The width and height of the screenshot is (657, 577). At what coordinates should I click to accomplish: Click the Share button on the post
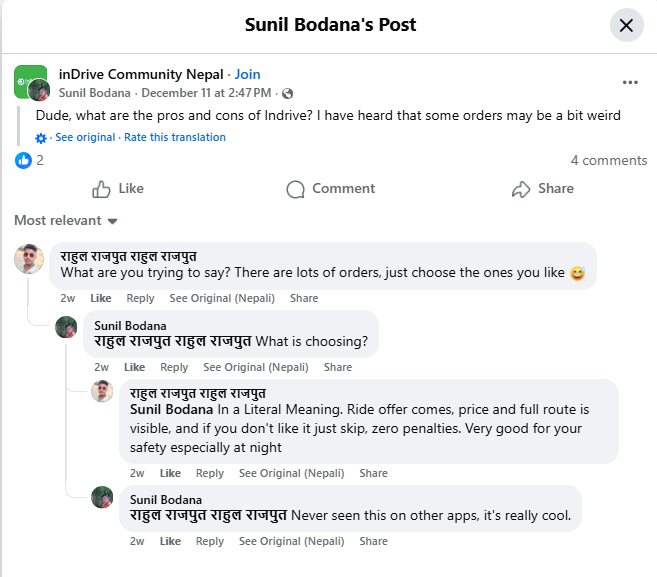click(542, 189)
